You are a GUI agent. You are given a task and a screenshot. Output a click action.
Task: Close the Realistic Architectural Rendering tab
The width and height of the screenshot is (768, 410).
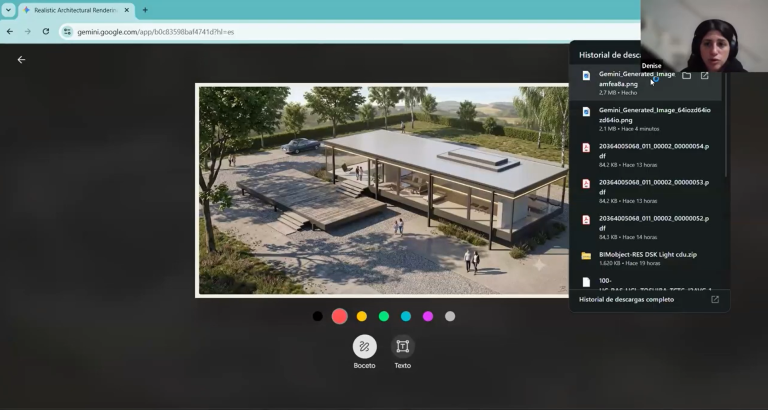pyautogui.click(x=126, y=10)
